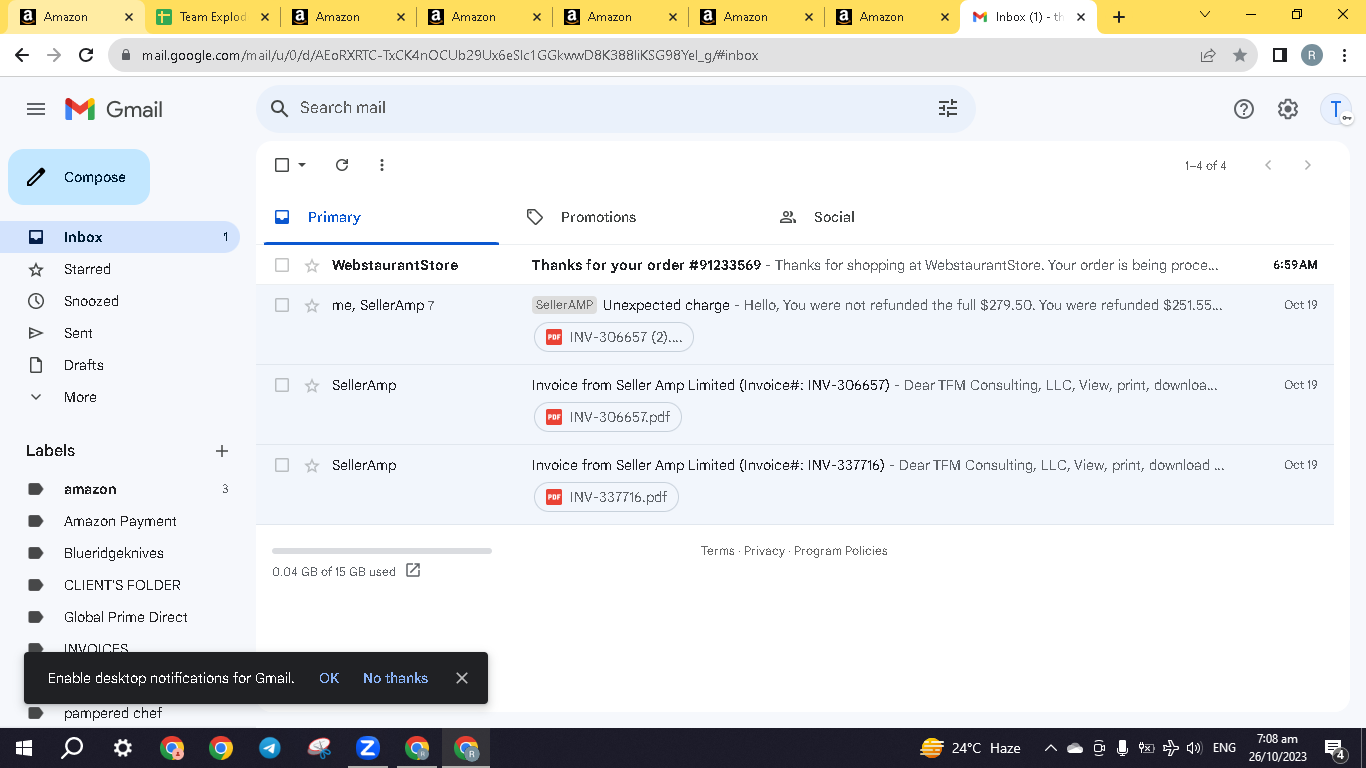Open the Amazon Payment label
Screen dimensions: 1366x768
point(120,521)
